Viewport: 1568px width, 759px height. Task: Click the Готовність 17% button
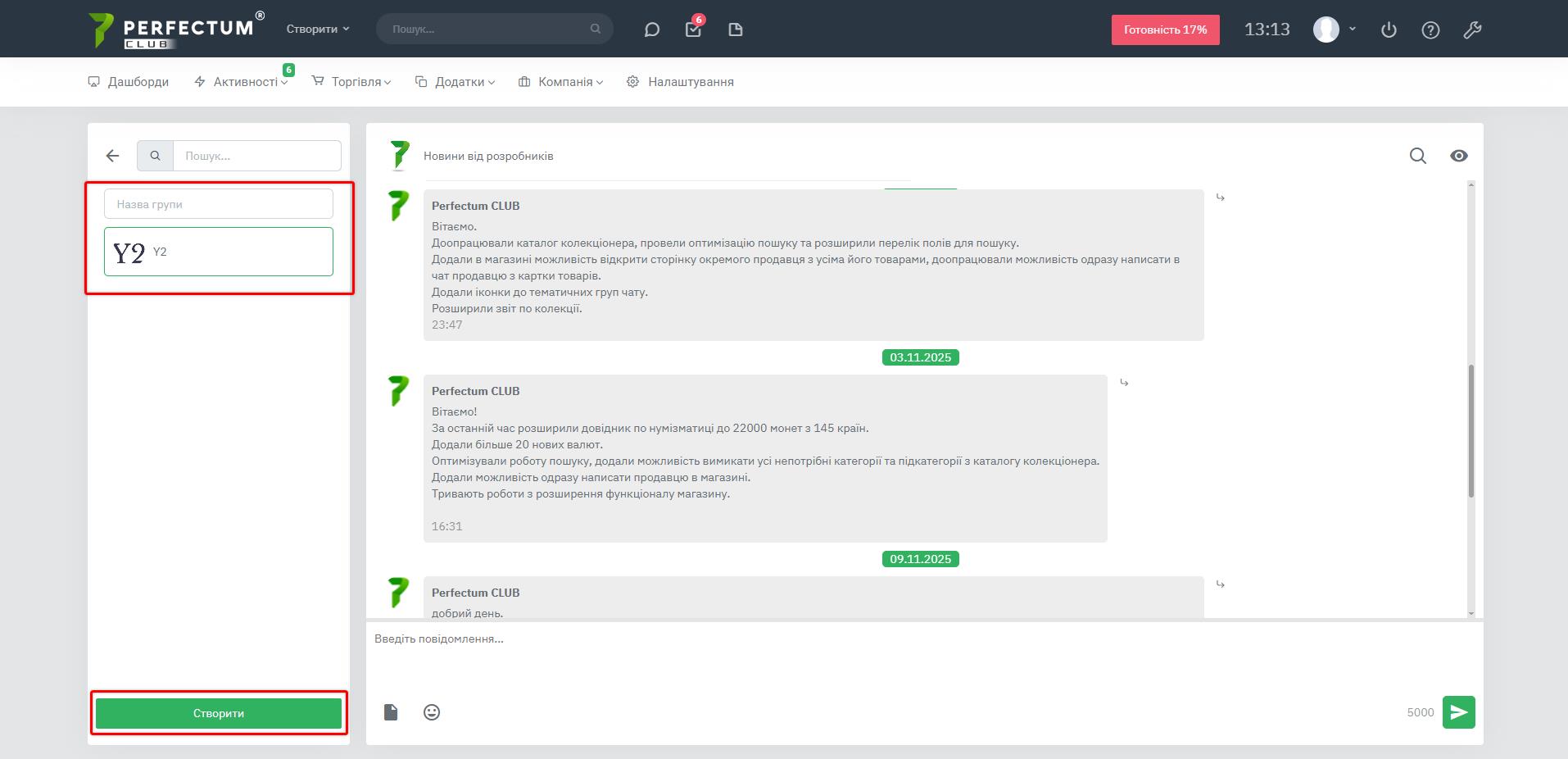(x=1165, y=30)
